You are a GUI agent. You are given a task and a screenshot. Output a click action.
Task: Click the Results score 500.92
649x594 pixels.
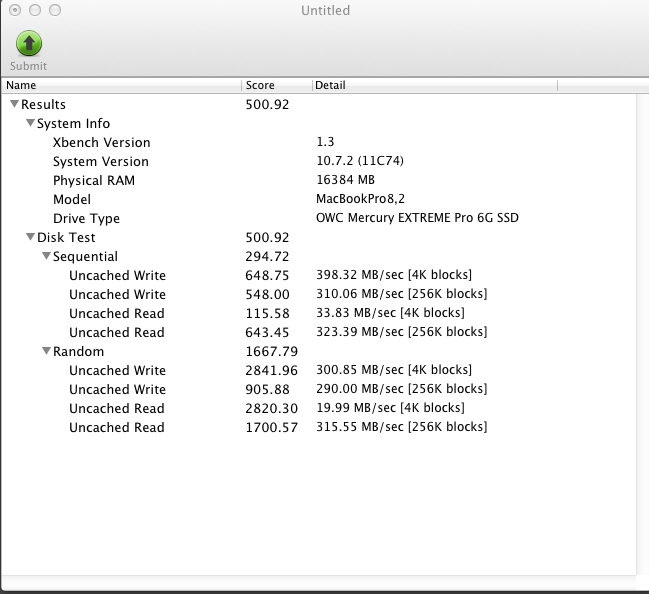point(267,104)
